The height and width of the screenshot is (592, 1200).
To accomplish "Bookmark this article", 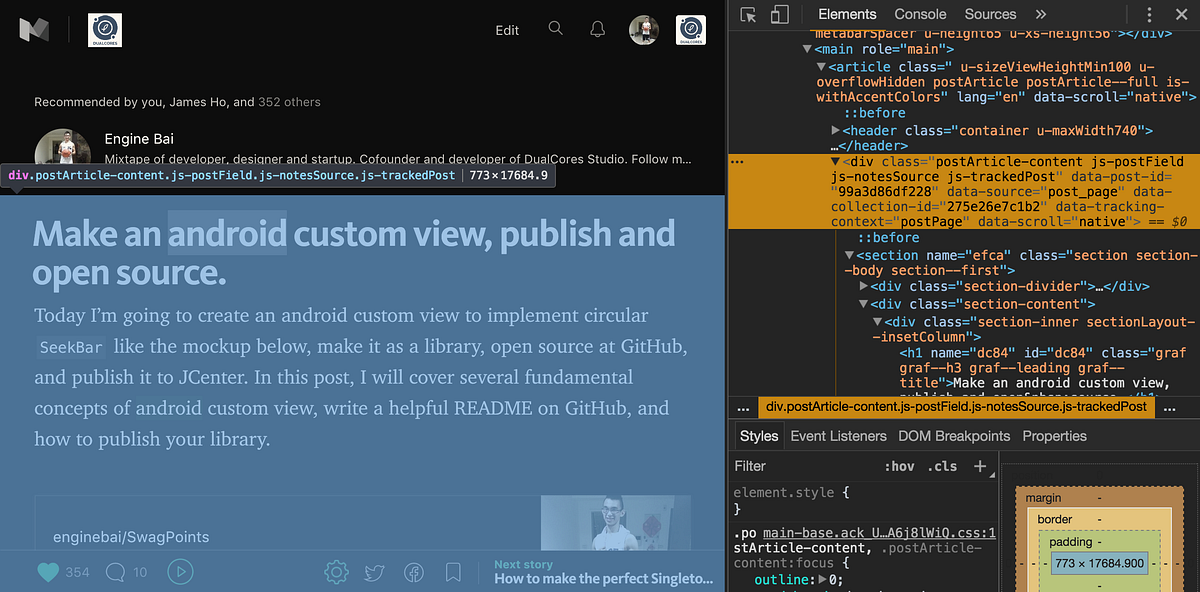I will pyautogui.click(x=453, y=572).
